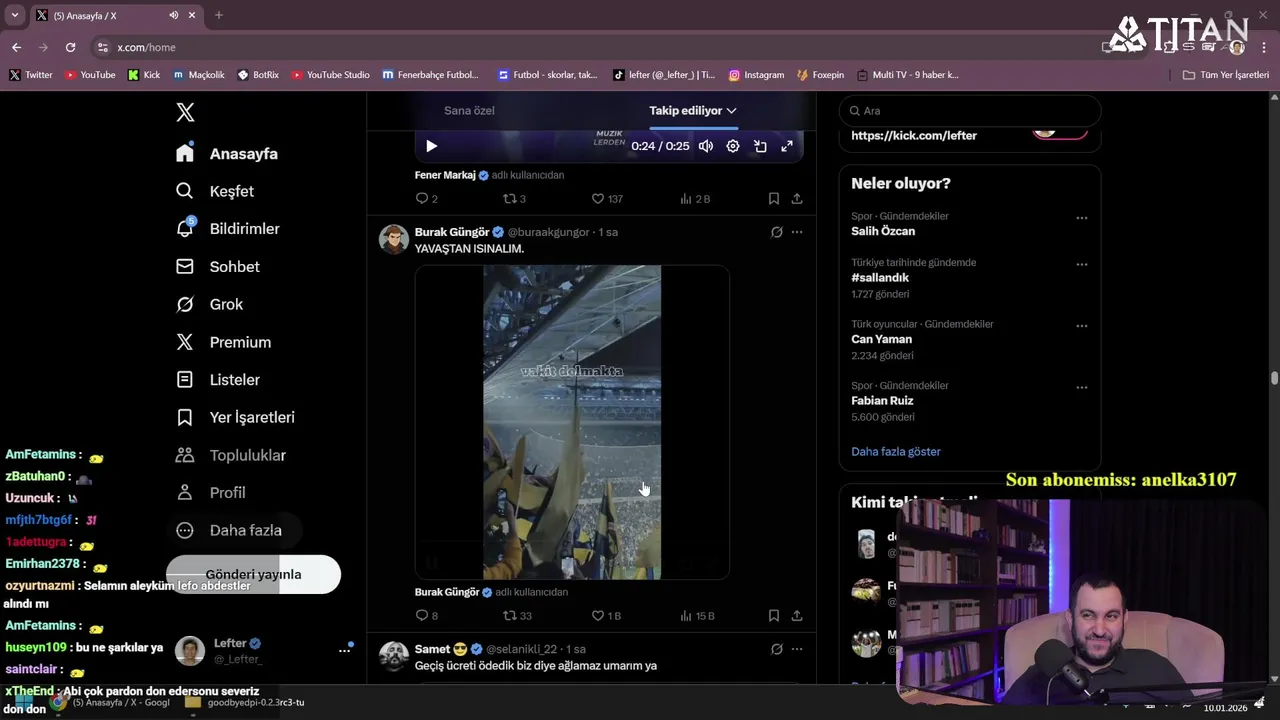View analytics of Burak Güngör post
Screen dimensions: 1280x720
pos(697,616)
